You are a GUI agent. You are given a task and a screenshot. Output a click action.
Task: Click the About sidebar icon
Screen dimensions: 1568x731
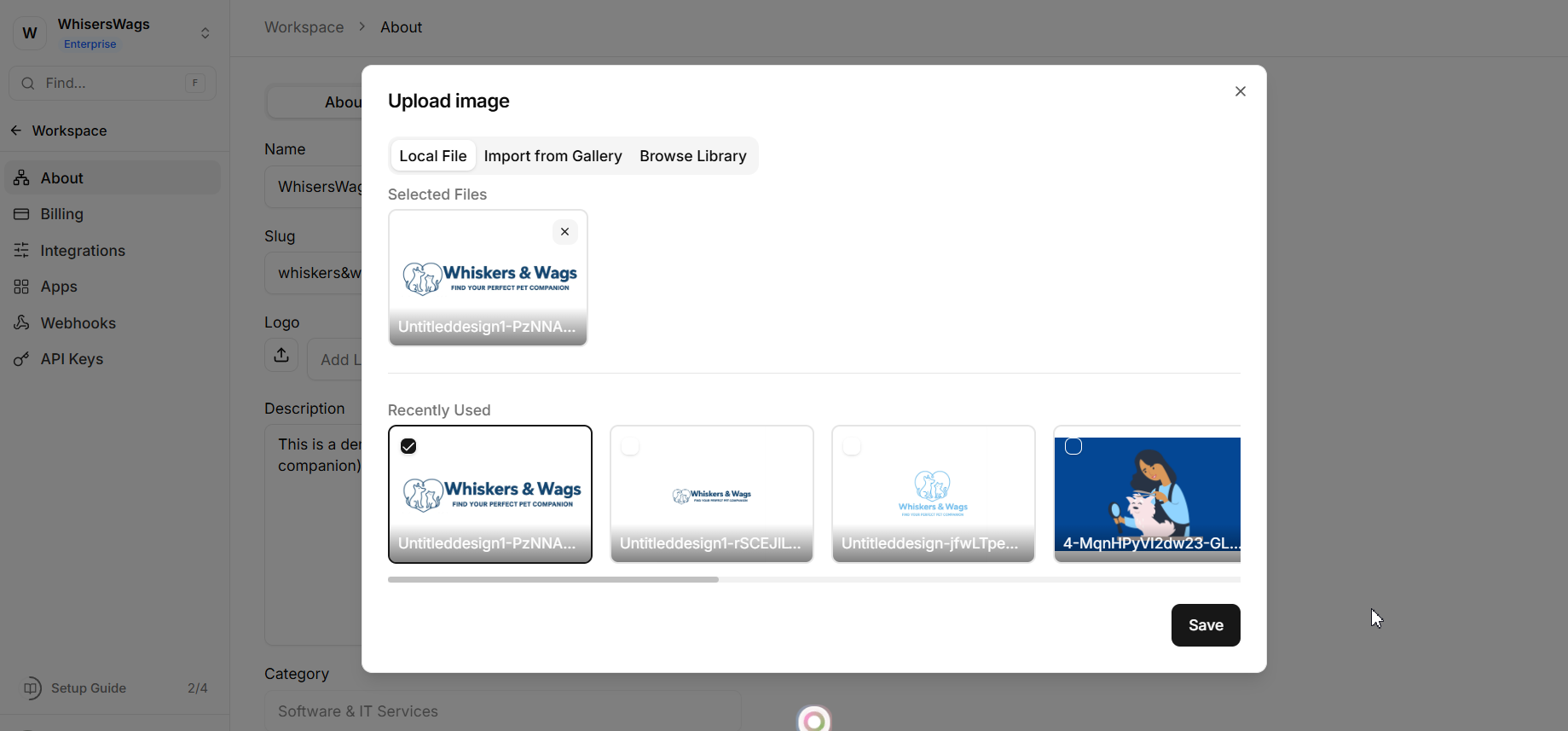(x=22, y=178)
